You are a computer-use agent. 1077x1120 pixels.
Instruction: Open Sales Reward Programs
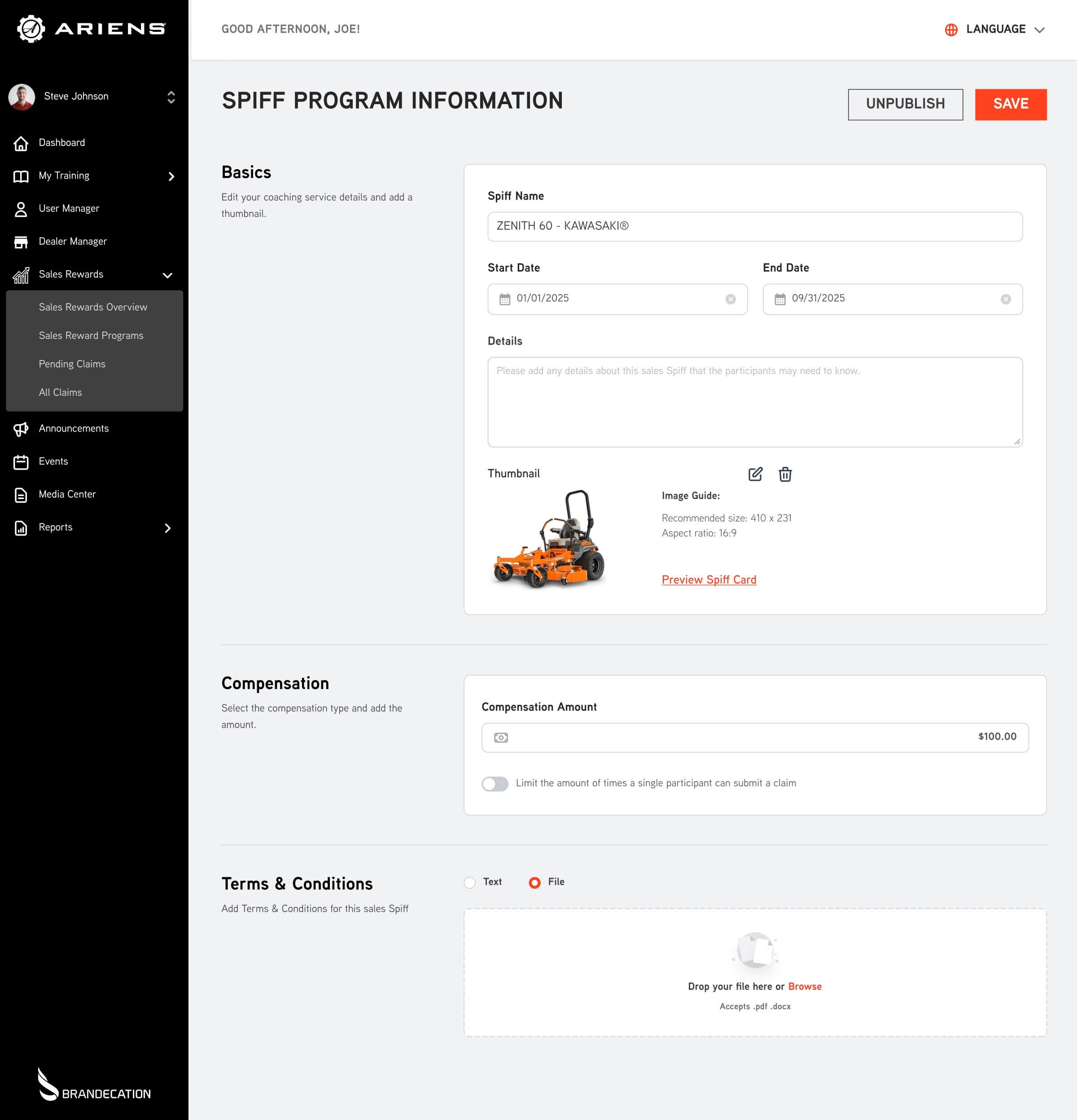[91, 336]
